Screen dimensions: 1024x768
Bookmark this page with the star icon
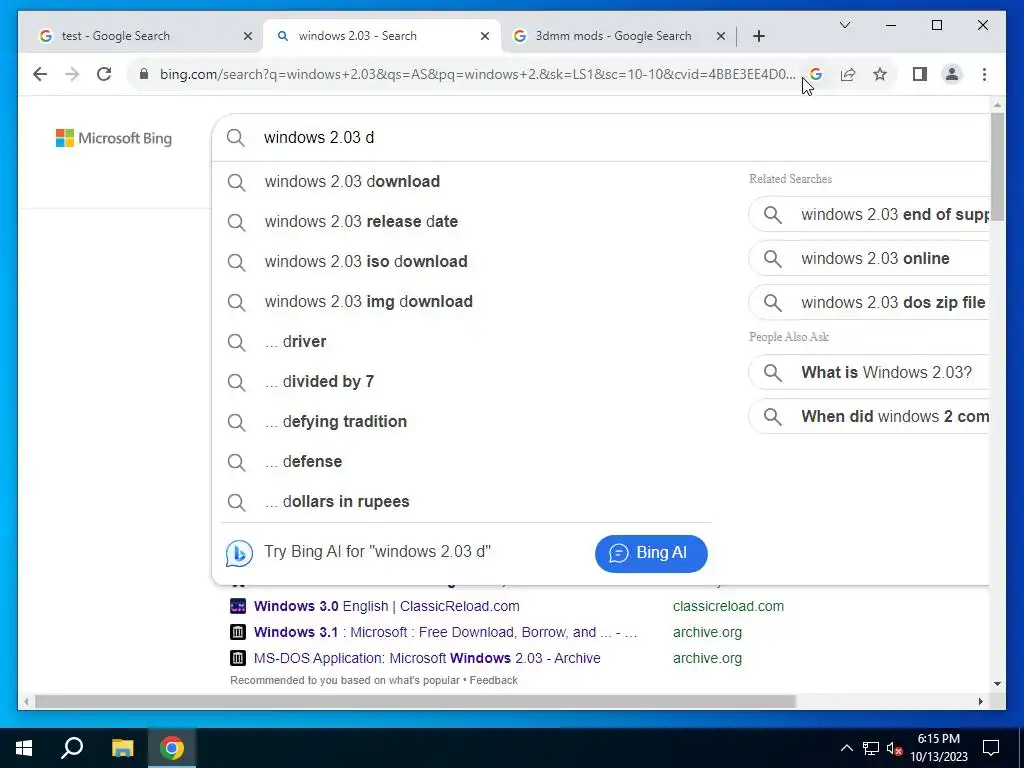point(880,74)
